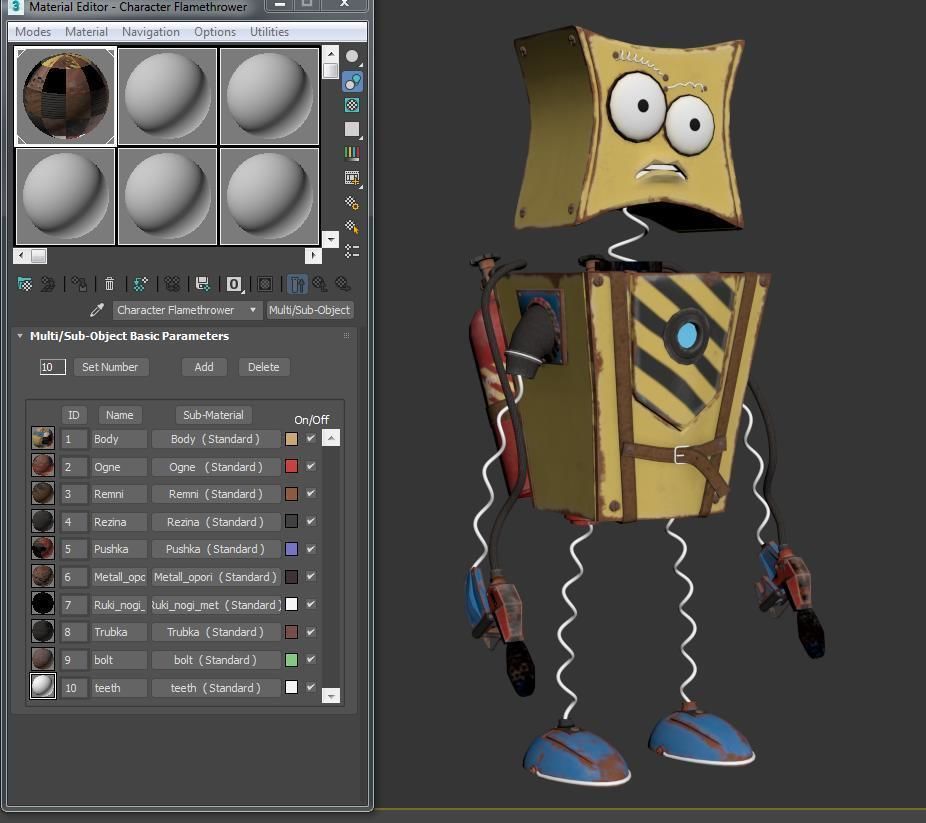Click the Make Unique icon
This screenshot has width=926, height=823.
[172, 285]
